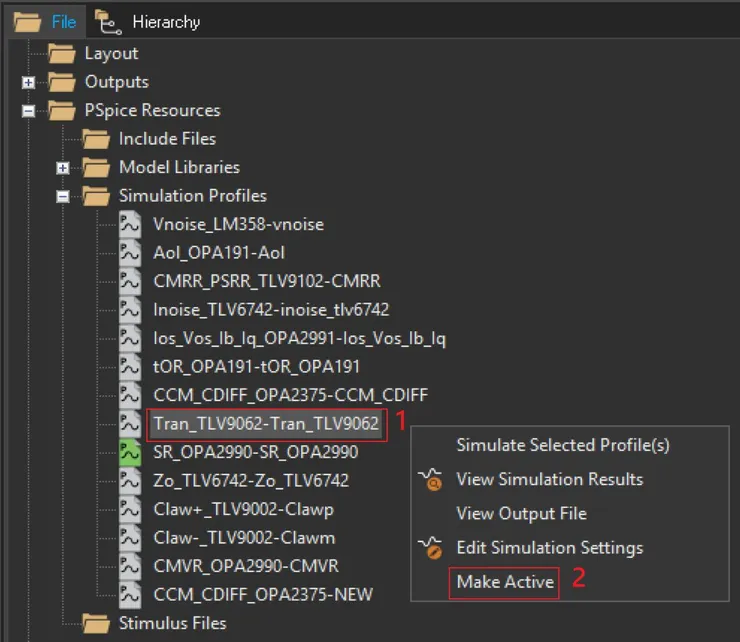740x642 pixels.
Task: Collapse the Simulation Profiles folder
Action: (63, 196)
